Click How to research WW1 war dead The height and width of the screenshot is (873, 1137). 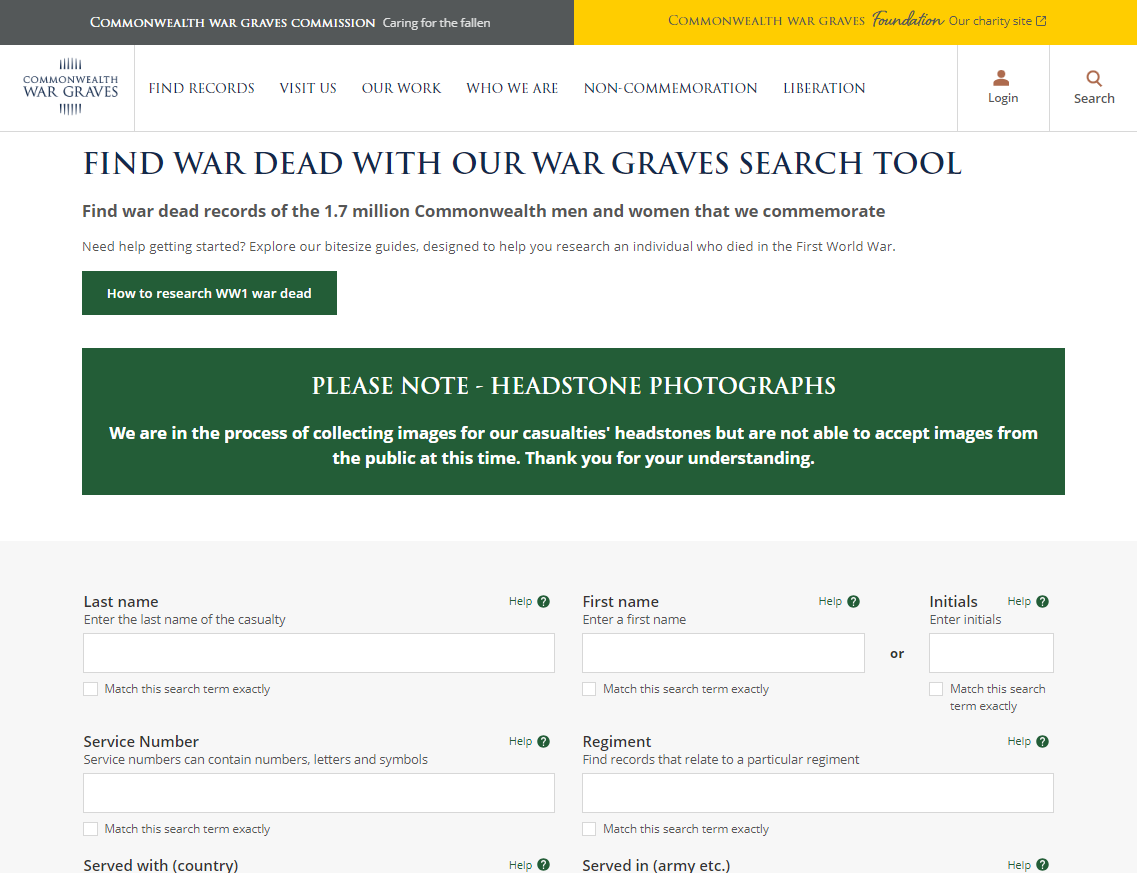[x=209, y=293]
